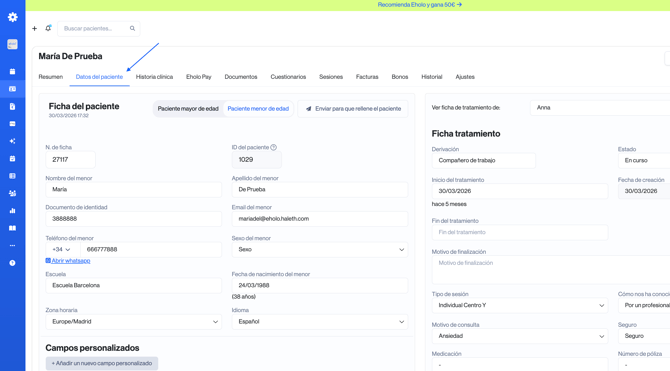The width and height of the screenshot is (670, 371).
Task: Click the help icon beside ID del paciente
Action: 273,147
